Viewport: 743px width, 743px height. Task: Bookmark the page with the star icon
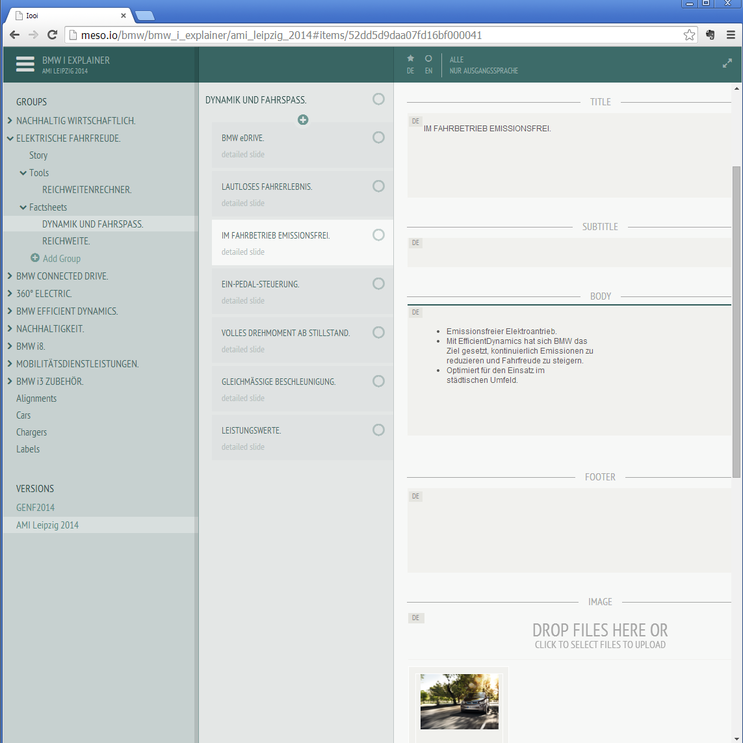tap(689, 35)
